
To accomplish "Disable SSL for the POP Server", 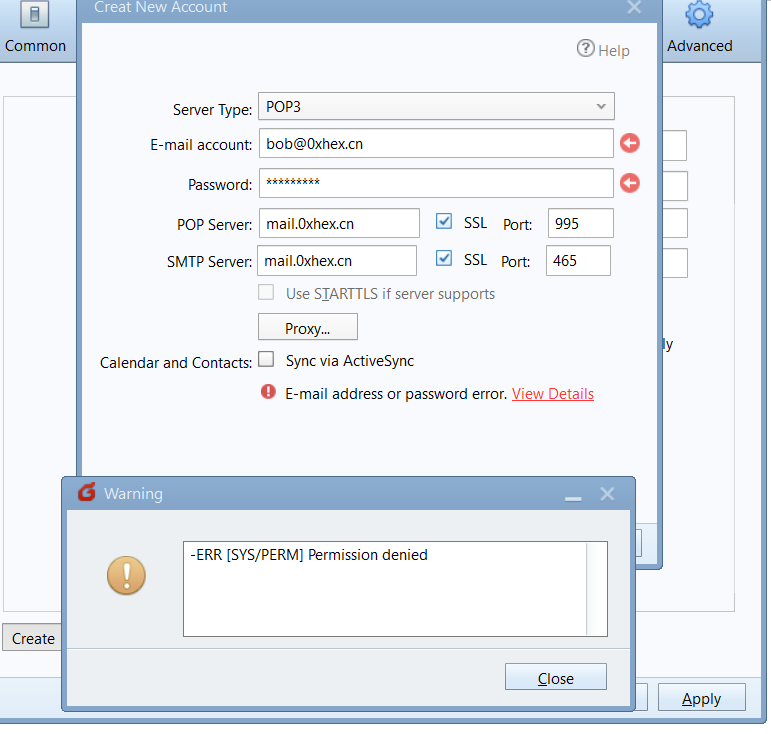I will [x=445, y=222].
